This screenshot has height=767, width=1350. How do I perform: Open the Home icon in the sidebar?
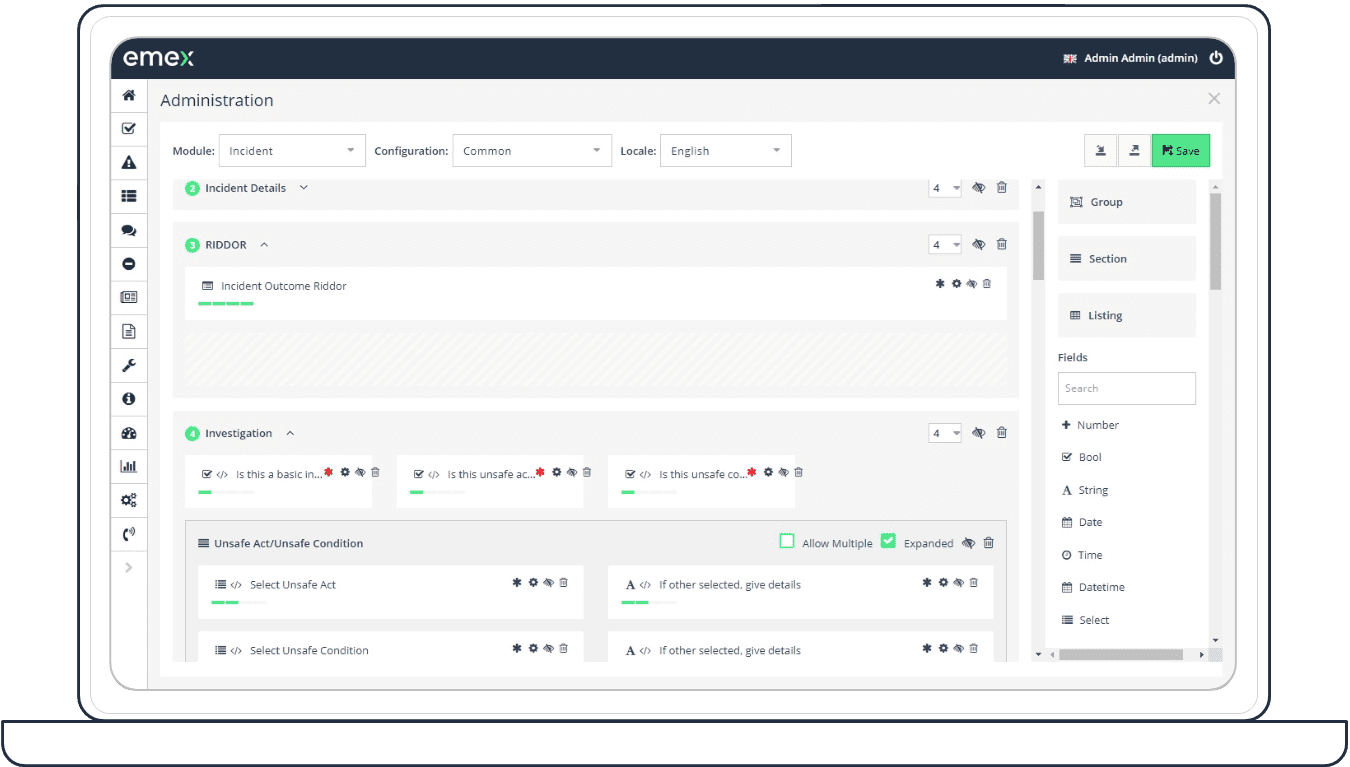[128, 96]
